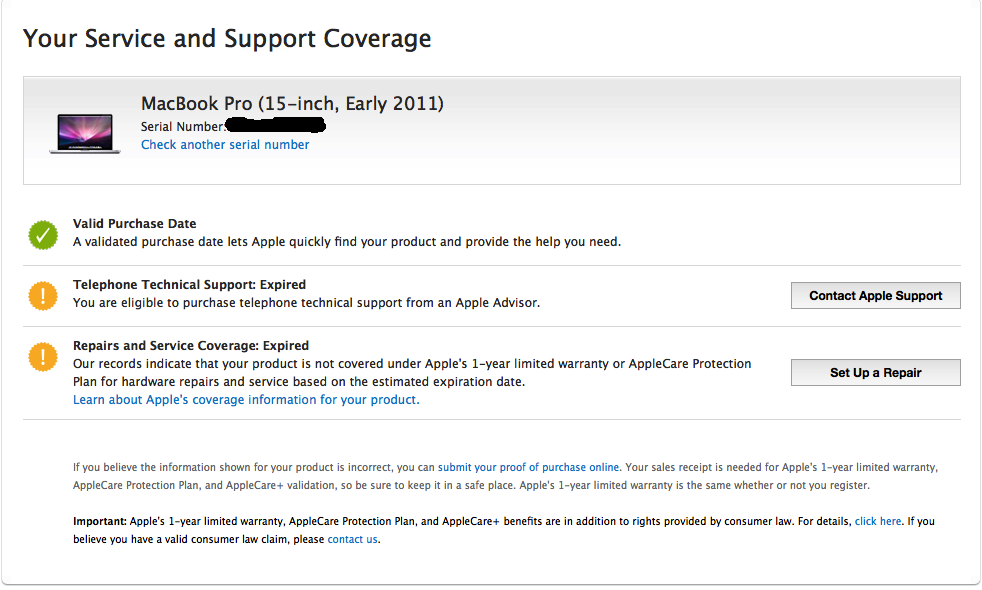Open the Check another serial number link

point(225,145)
